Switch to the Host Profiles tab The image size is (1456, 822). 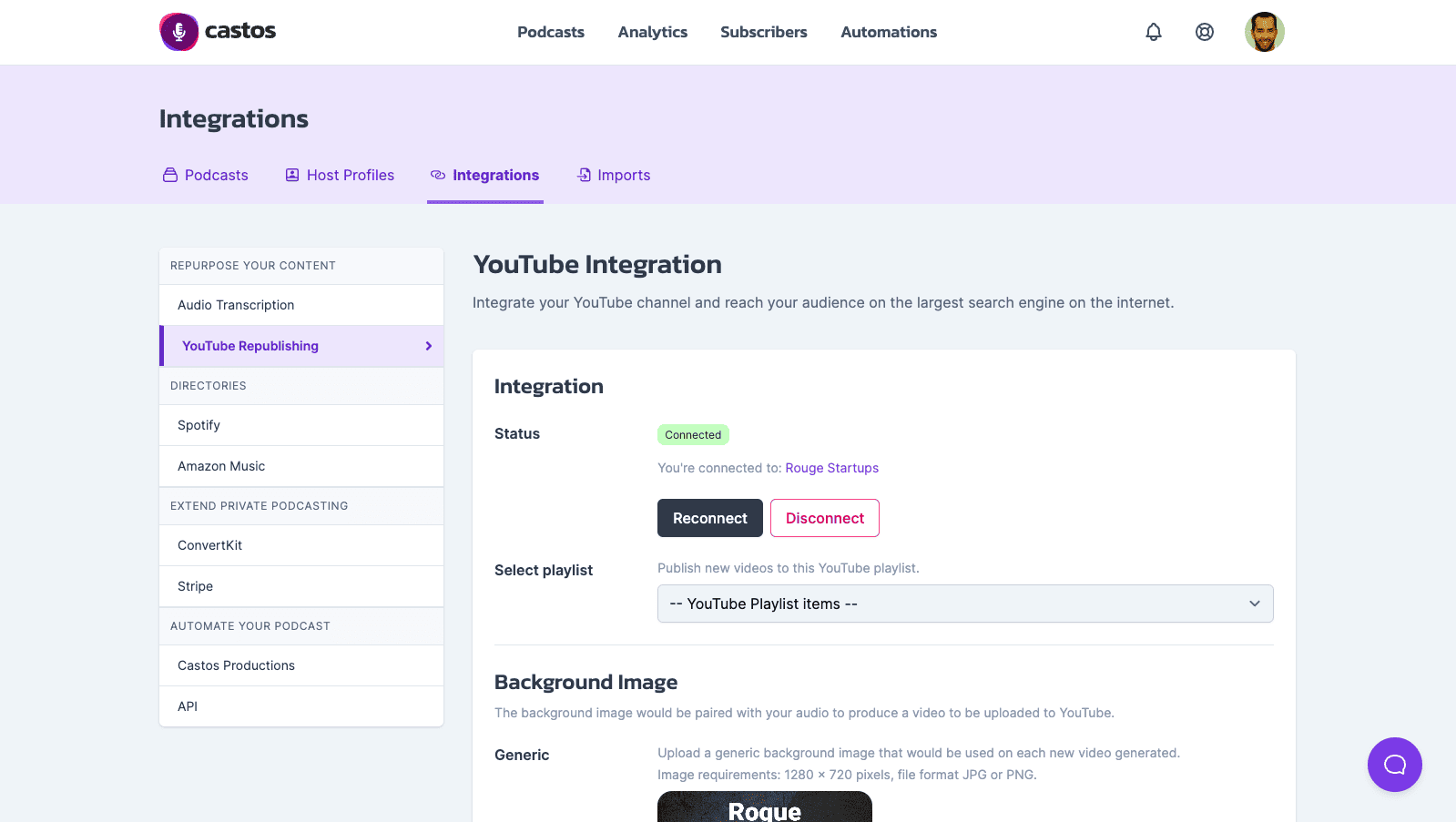tap(340, 175)
